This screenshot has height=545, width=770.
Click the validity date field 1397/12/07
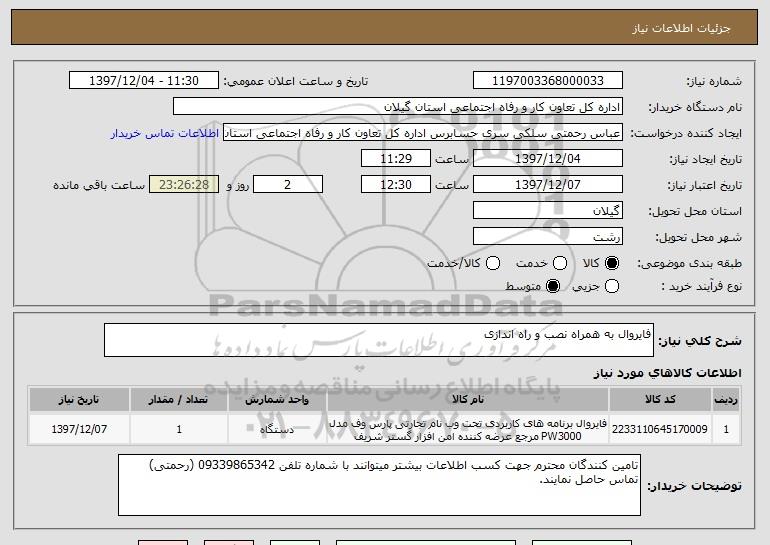click(x=548, y=185)
